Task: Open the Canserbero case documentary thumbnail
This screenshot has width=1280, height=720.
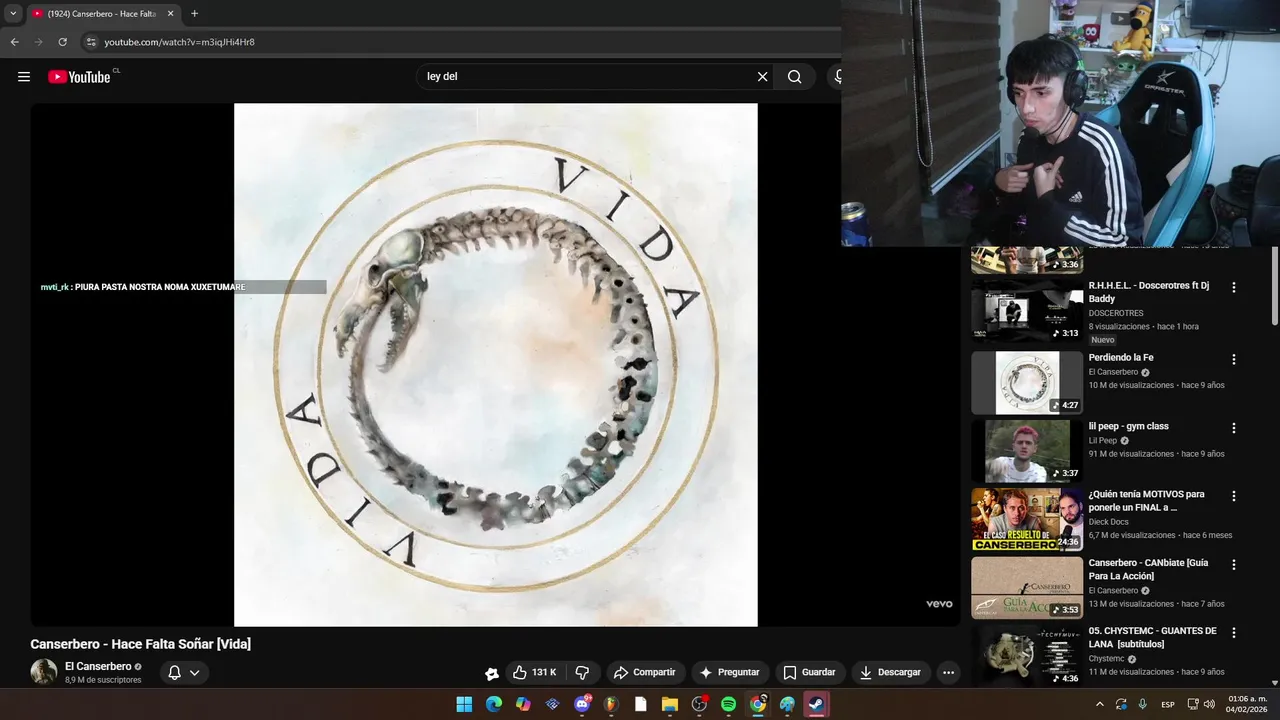Action: coord(1027,519)
